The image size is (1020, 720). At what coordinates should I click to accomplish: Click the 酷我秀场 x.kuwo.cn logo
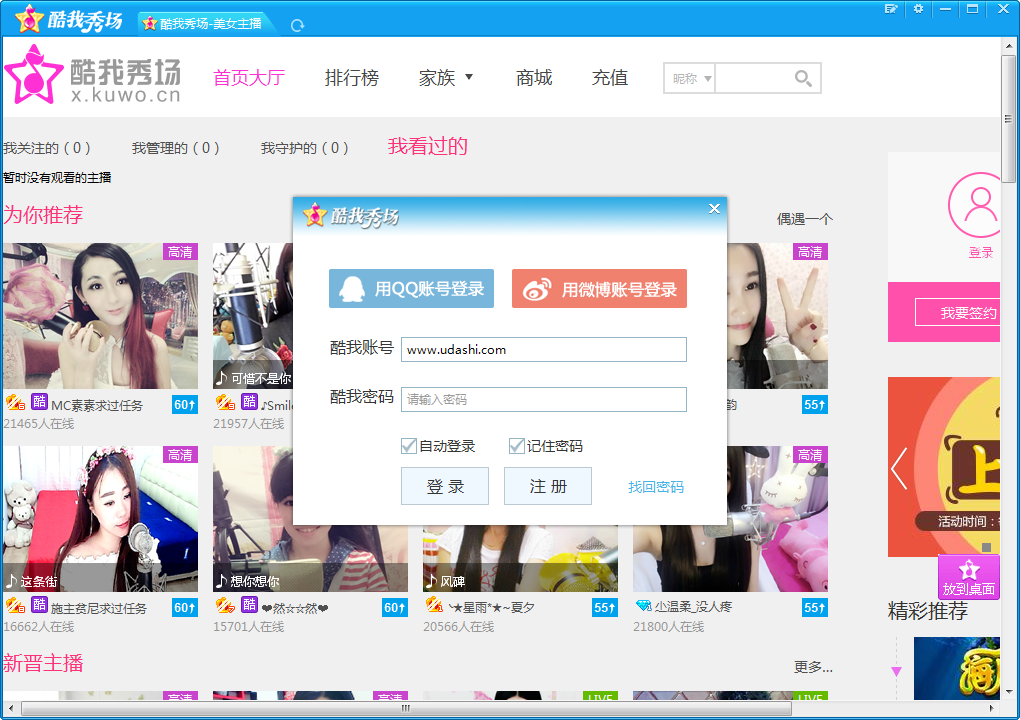pos(92,75)
